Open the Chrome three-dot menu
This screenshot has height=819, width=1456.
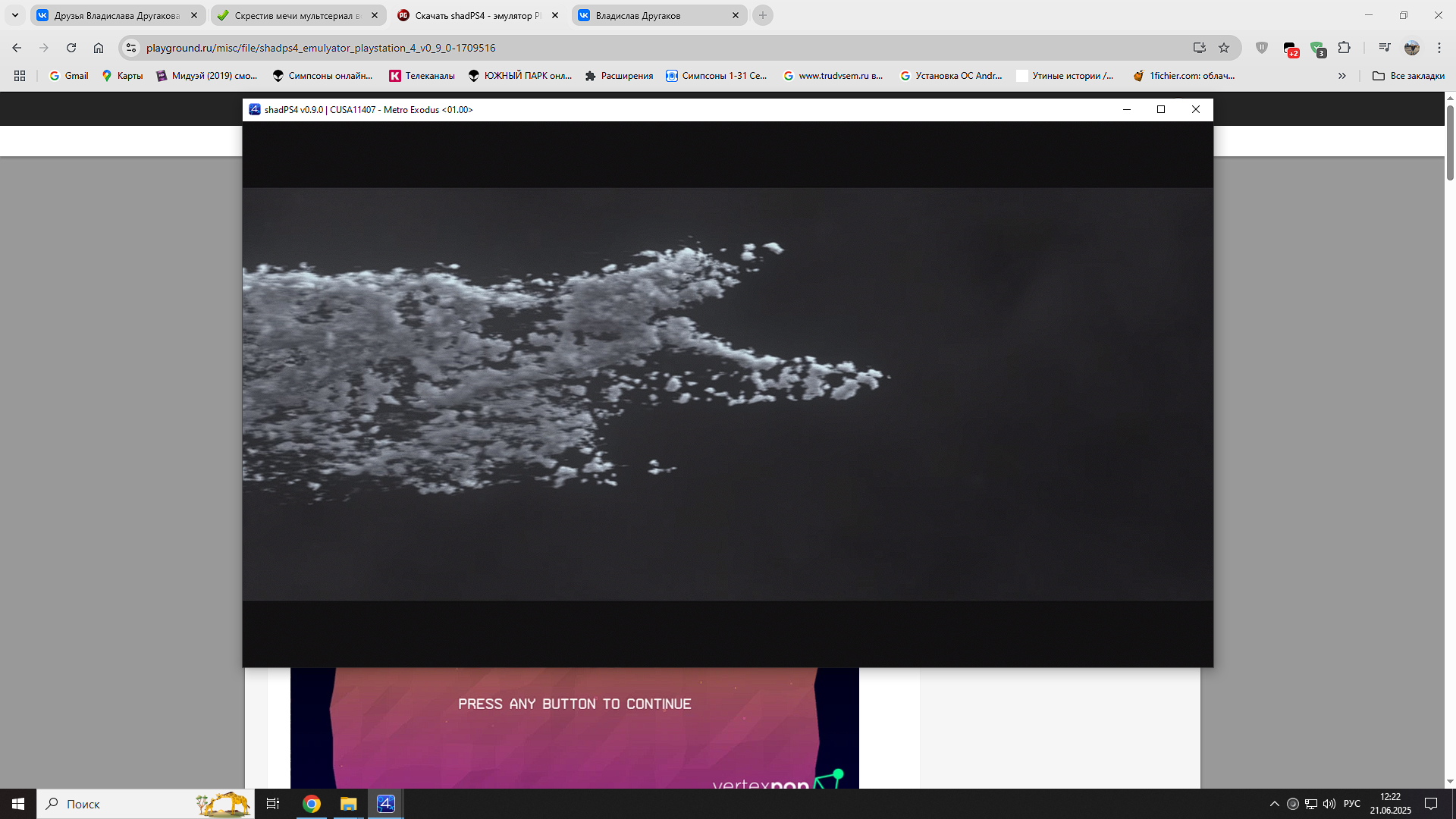pyautogui.click(x=1439, y=48)
